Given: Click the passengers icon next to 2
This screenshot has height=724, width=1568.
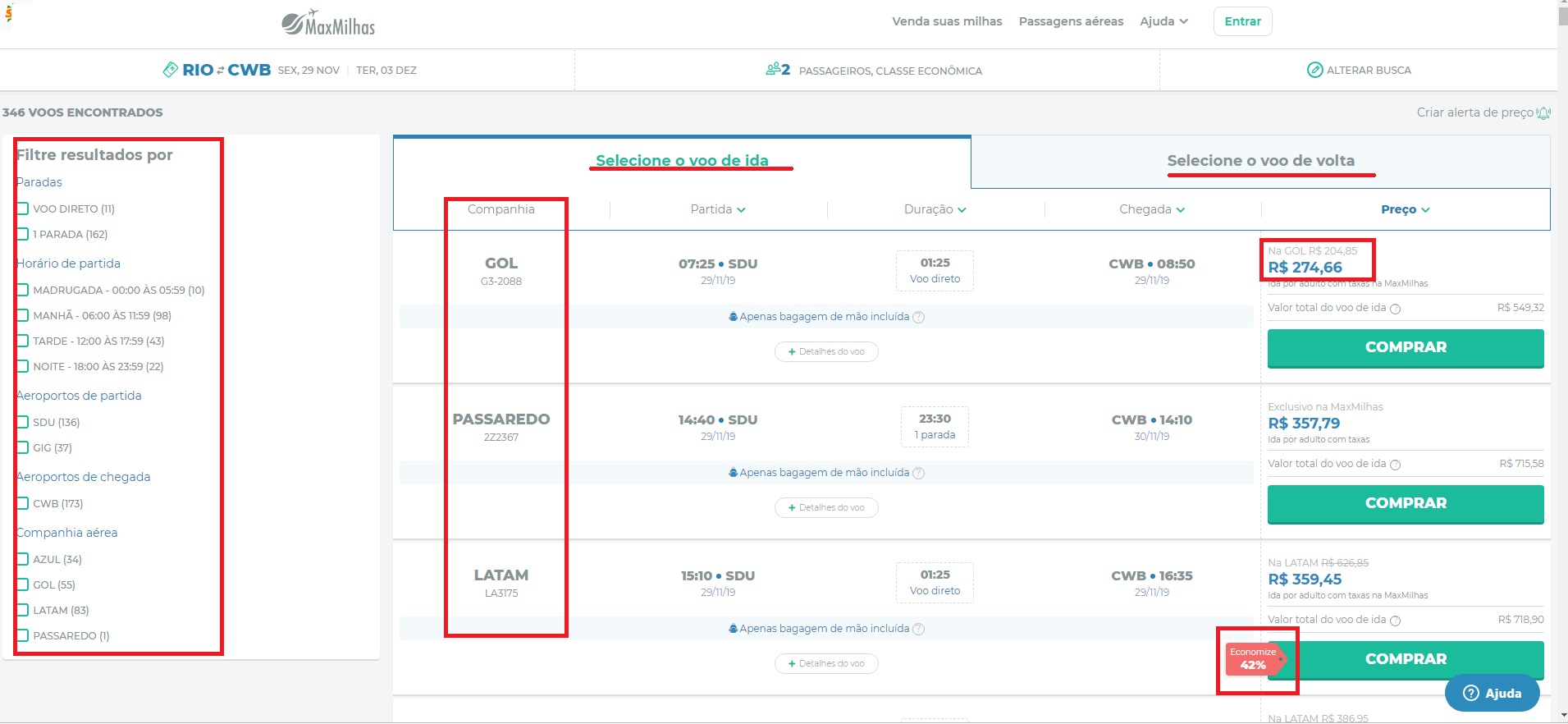Looking at the screenshot, I should (772, 69).
